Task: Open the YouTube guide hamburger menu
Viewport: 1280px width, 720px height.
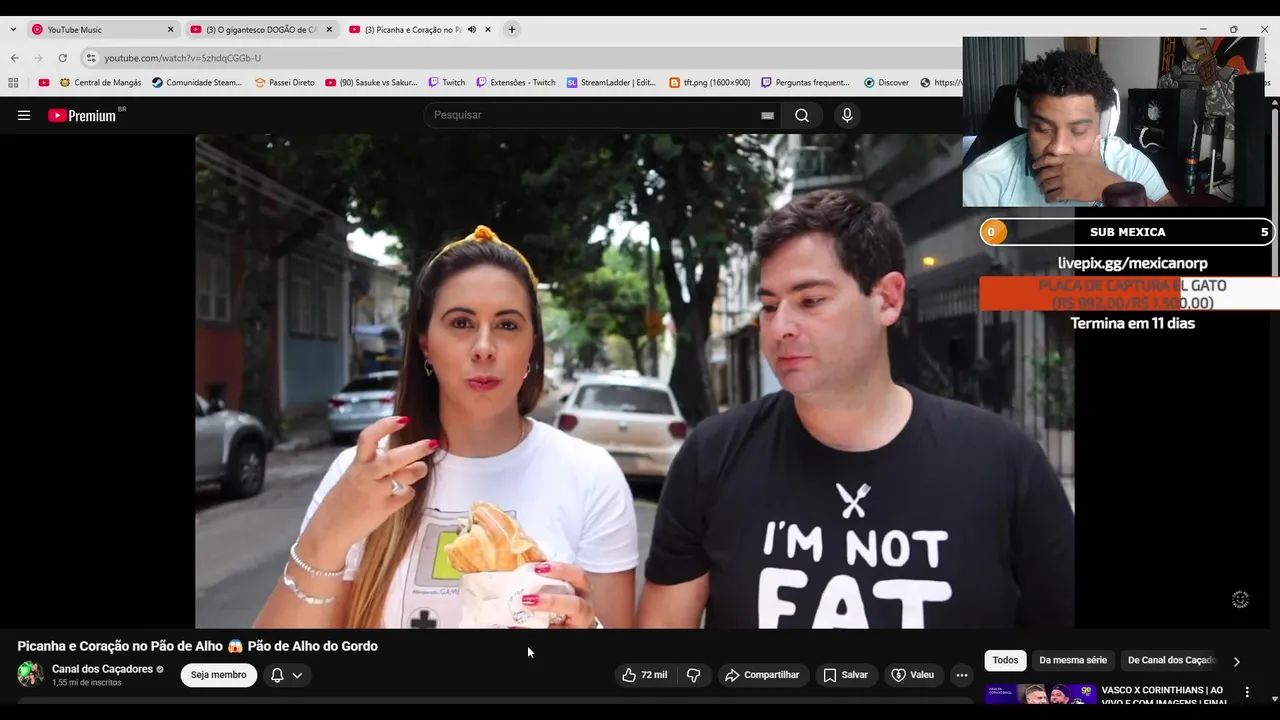Action: (x=24, y=115)
